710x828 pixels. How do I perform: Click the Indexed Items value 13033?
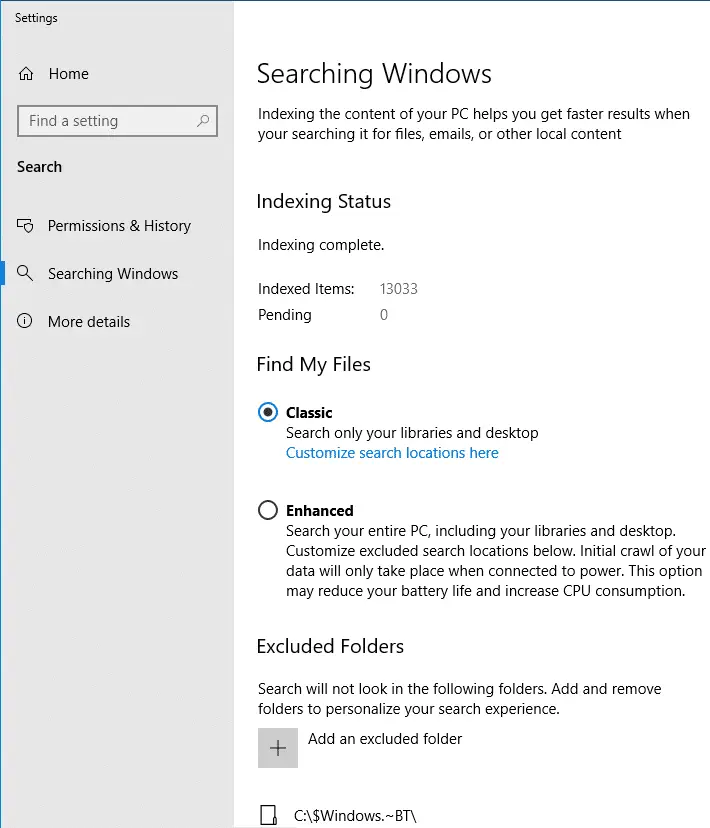[399, 289]
